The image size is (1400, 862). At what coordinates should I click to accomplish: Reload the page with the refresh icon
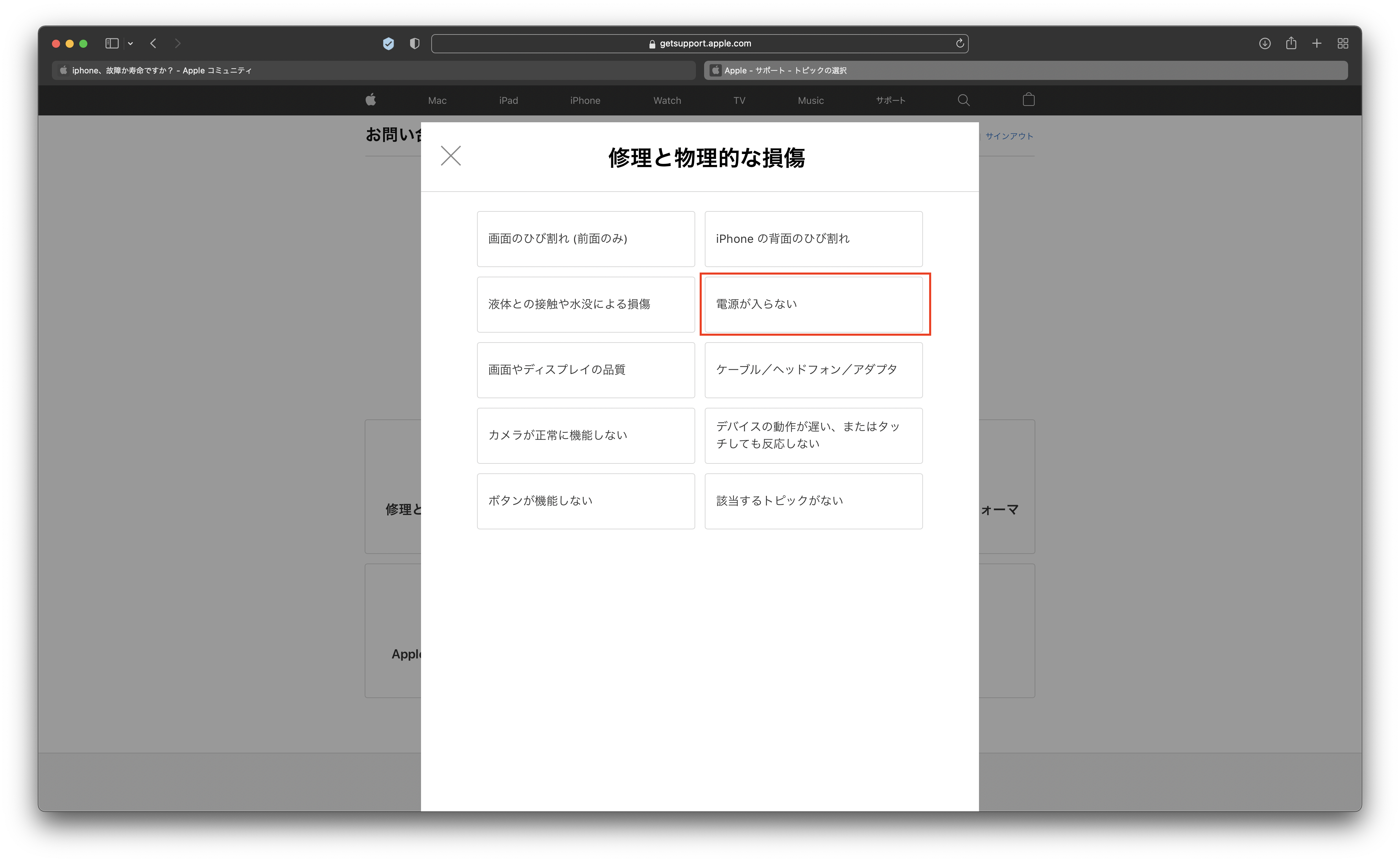pyautogui.click(x=960, y=43)
